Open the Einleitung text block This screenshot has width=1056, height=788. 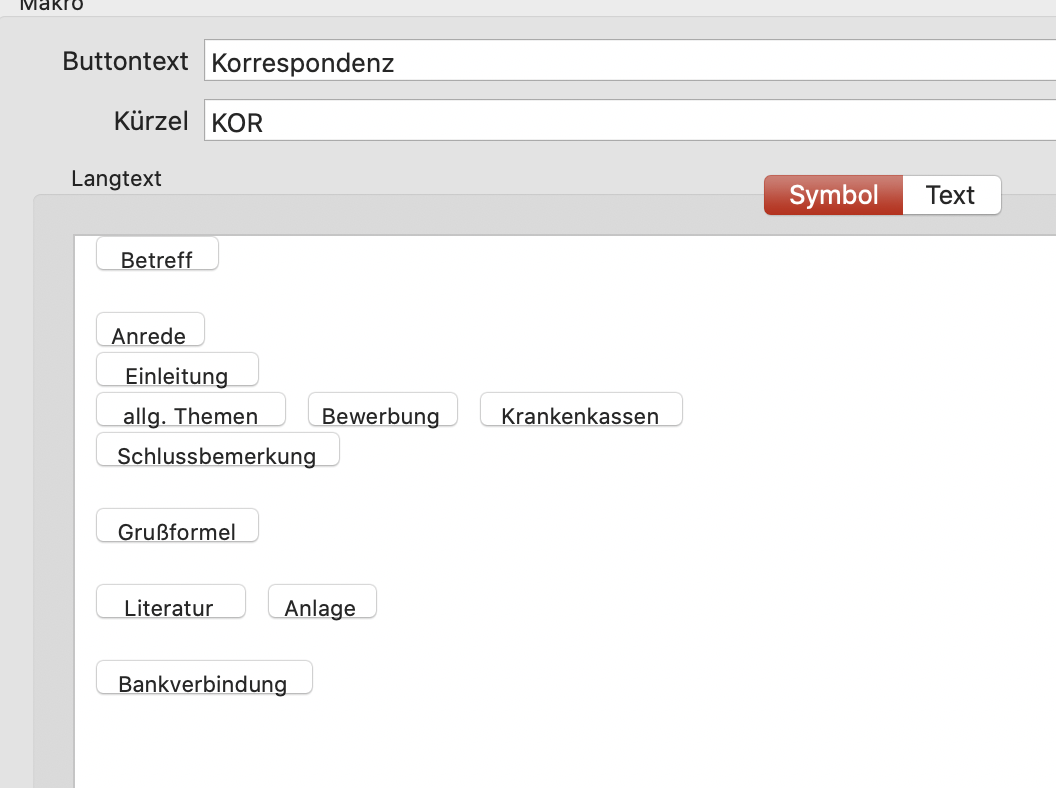coord(177,370)
